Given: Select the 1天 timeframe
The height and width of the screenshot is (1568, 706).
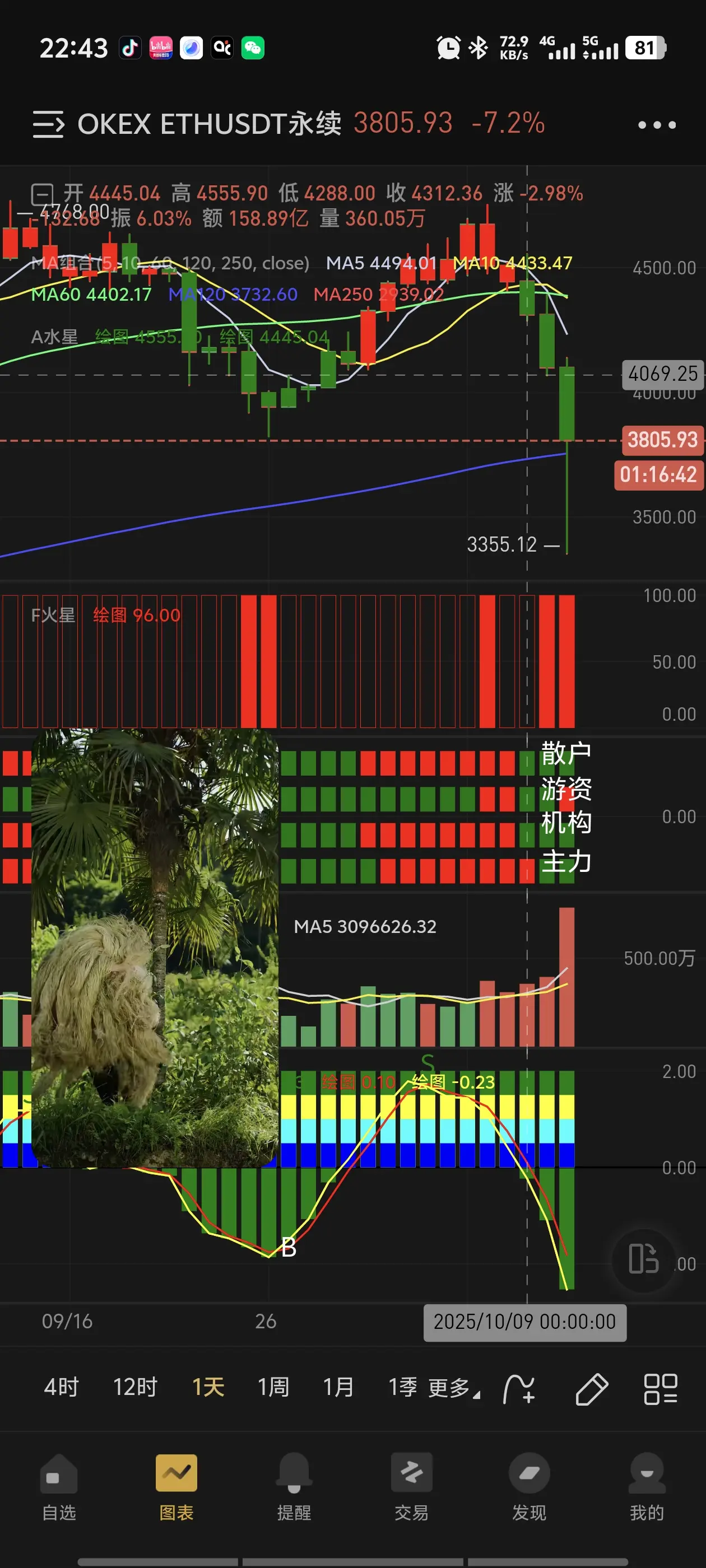Looking at the screenshot, I should [208, 1387].
